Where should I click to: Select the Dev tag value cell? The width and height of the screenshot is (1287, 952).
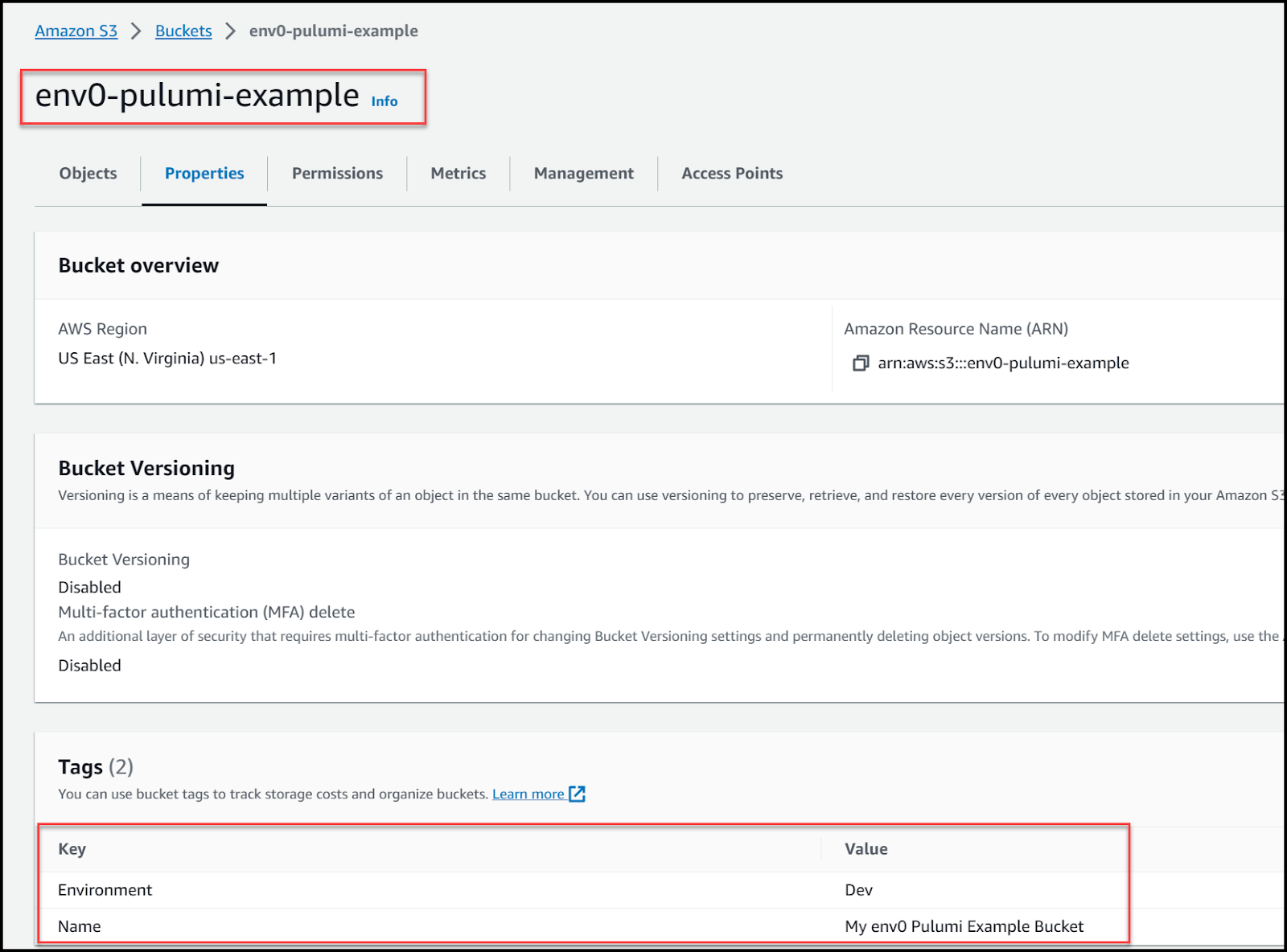(x=859, y=890)
